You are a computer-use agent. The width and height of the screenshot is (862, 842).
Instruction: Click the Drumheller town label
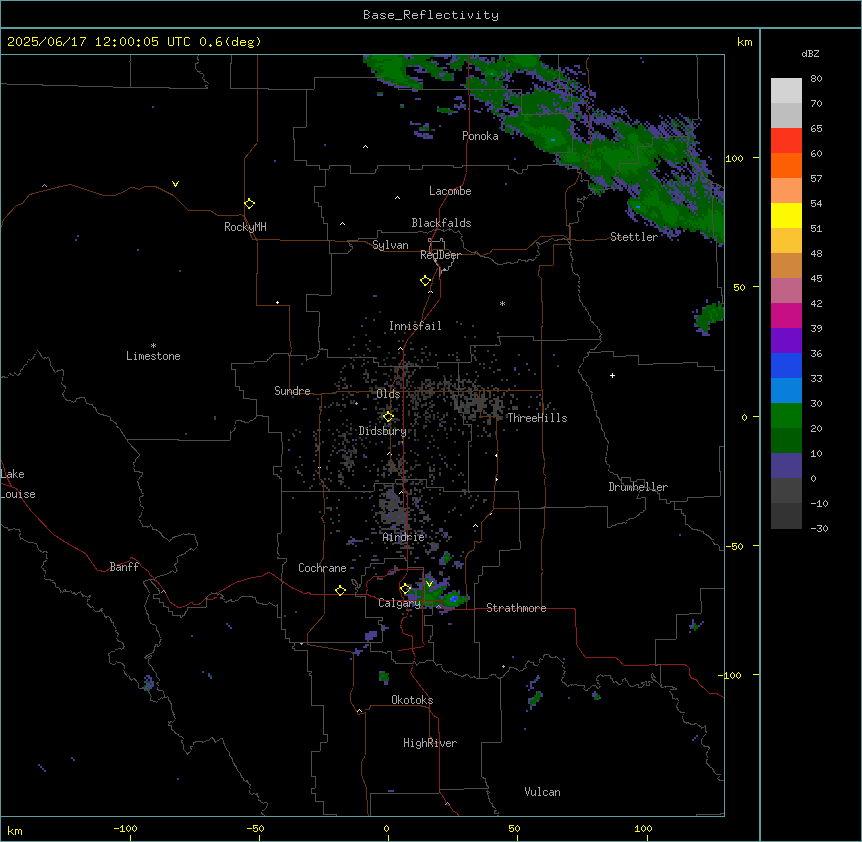[638, 487]
